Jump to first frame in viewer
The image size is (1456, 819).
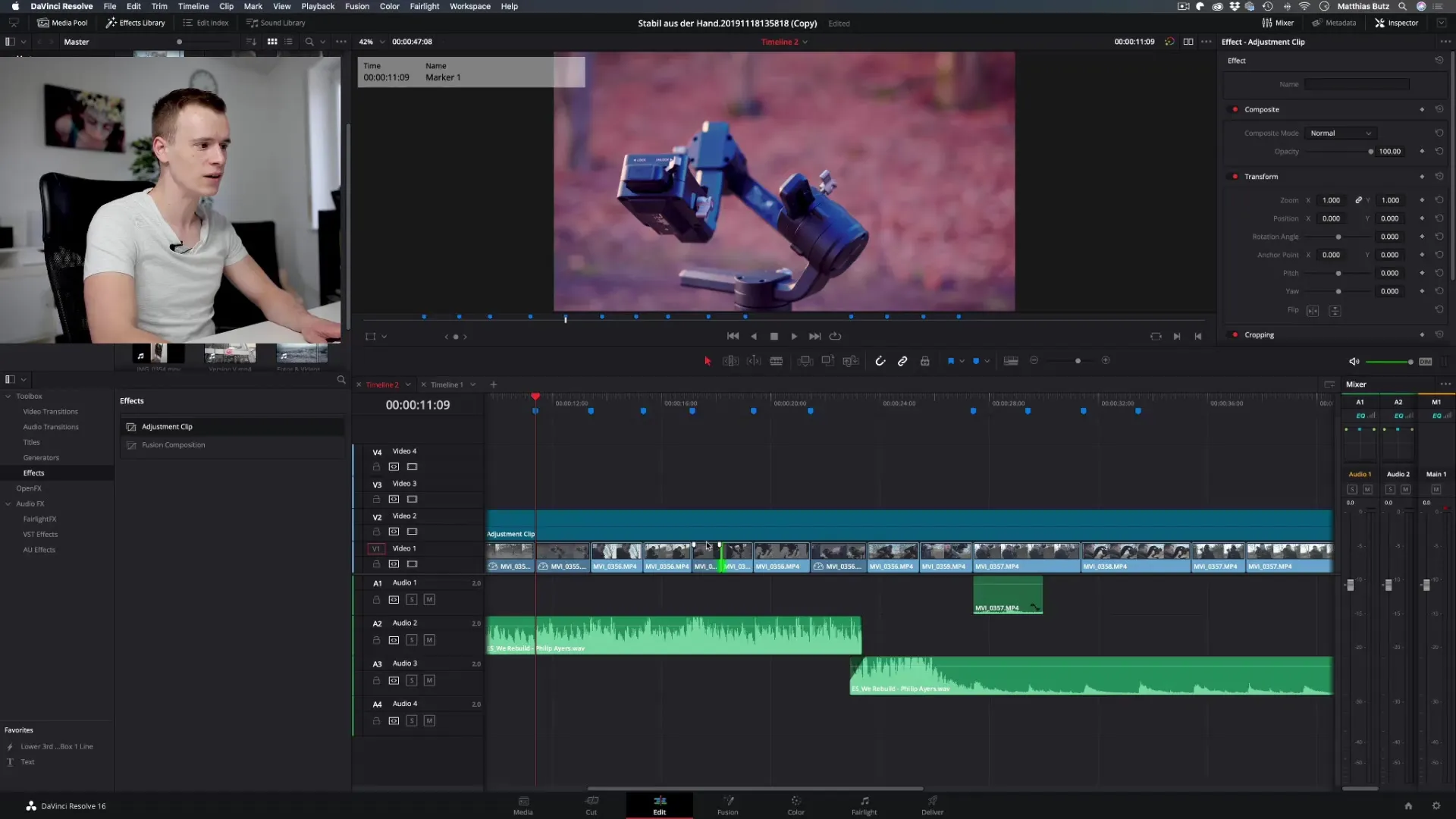733,336
